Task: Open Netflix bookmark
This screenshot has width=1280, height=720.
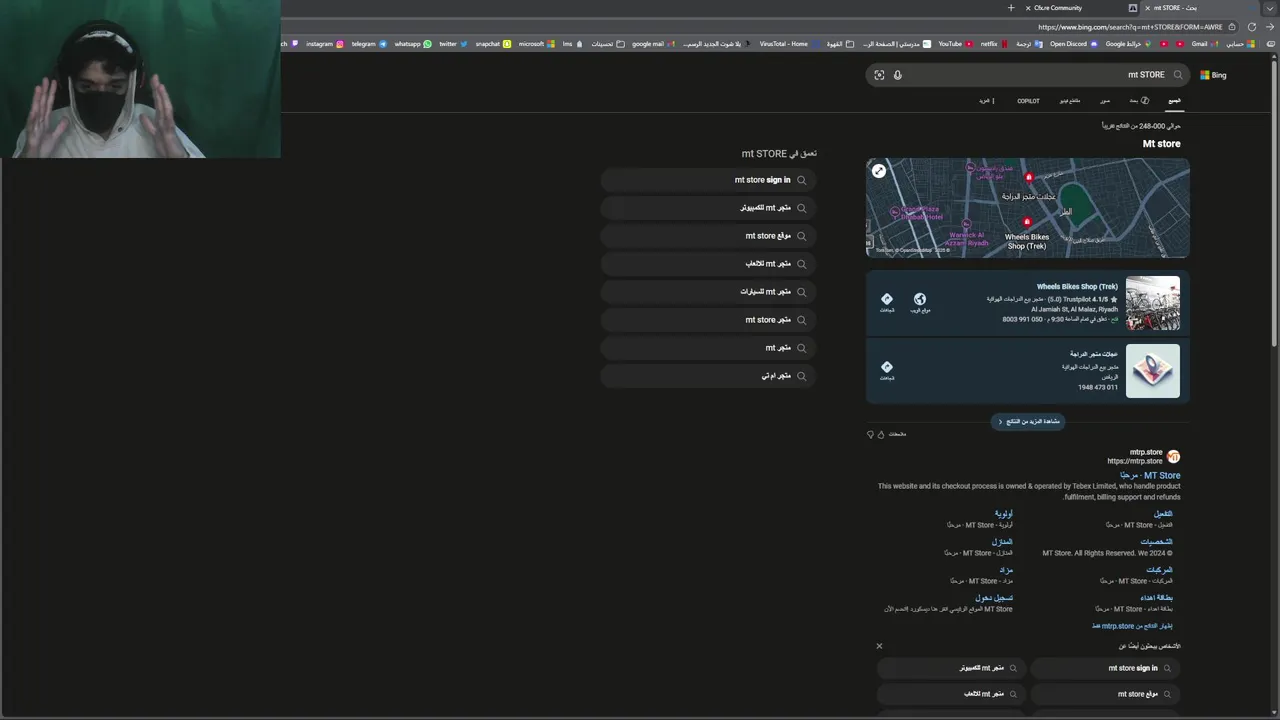Action: click(x=994, y=44)
